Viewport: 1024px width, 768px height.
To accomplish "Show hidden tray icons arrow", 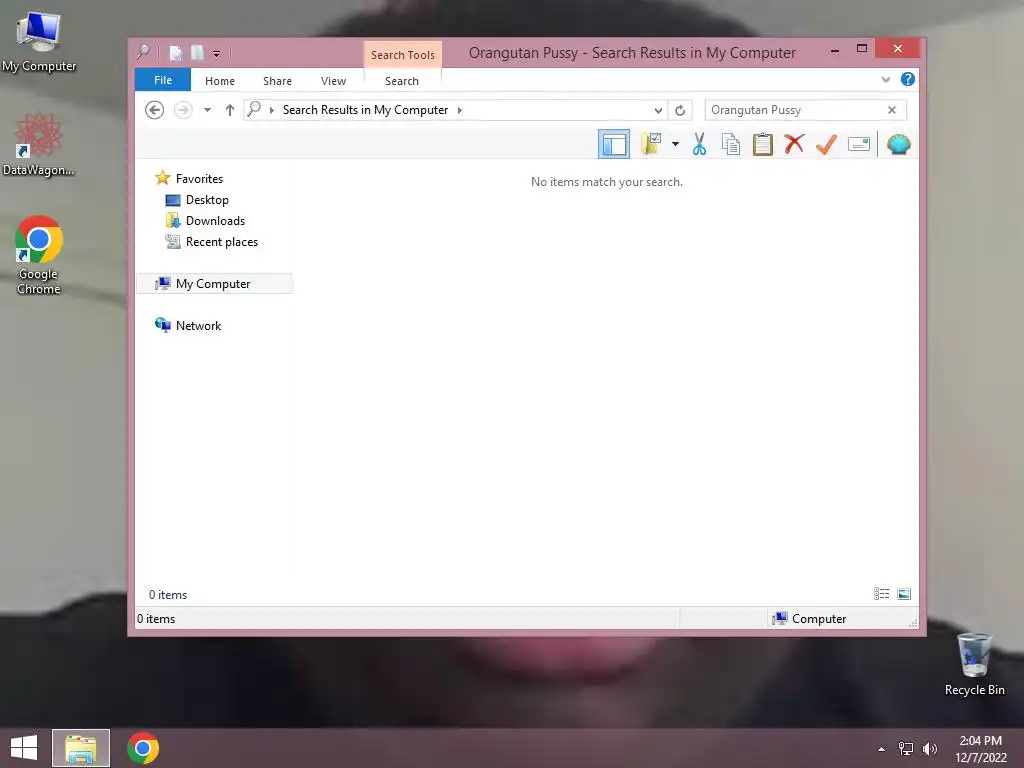I will pos(882,749).
